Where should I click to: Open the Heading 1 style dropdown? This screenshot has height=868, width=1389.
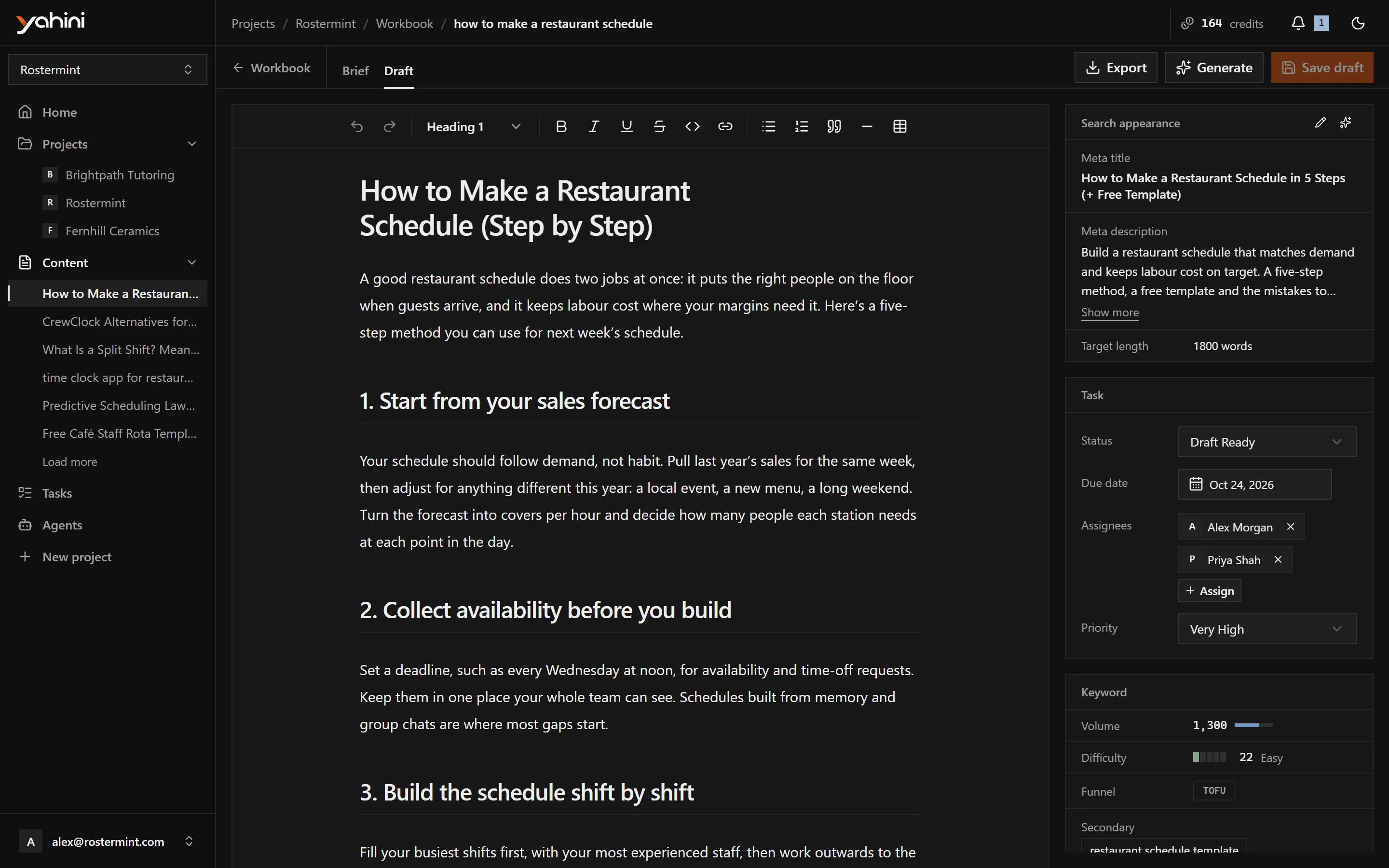pos(473,126)
